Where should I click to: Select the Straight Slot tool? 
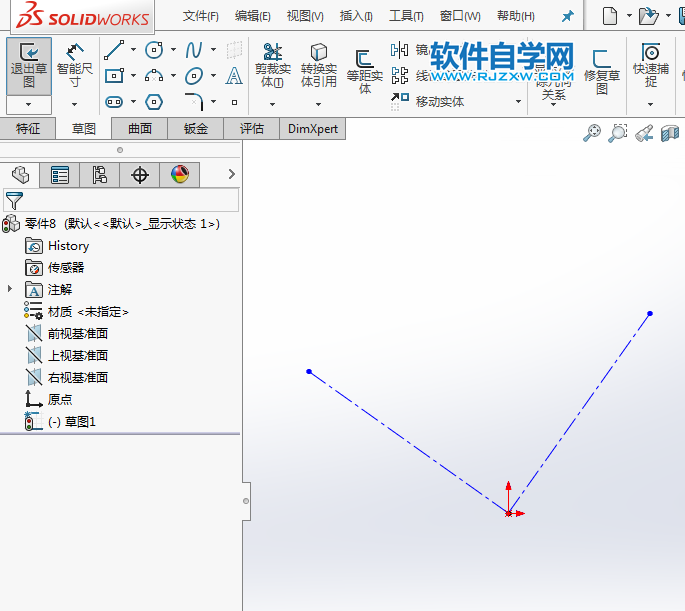[114, 102]
